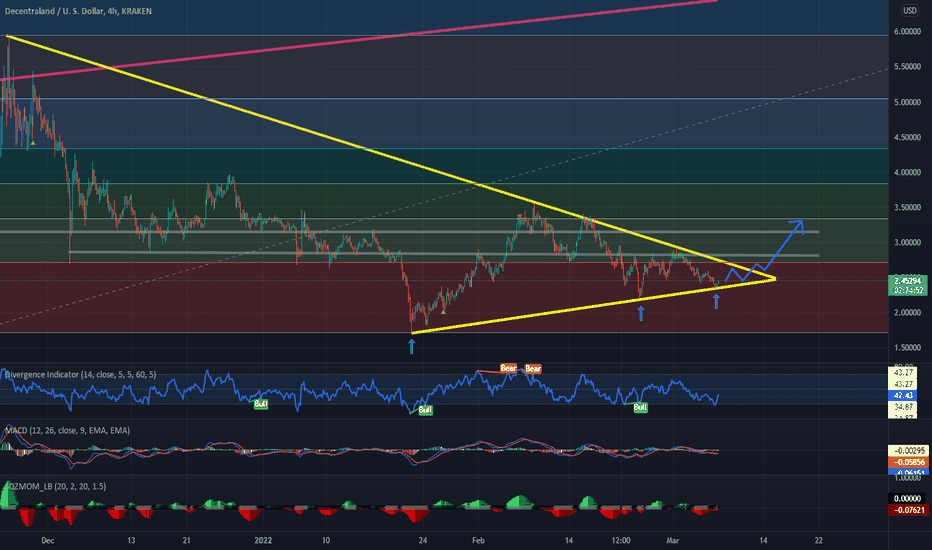Click the 3.50000 price axis label
Image resolution: width=932 pixels, height=550 pixels.
coord(907,208)
